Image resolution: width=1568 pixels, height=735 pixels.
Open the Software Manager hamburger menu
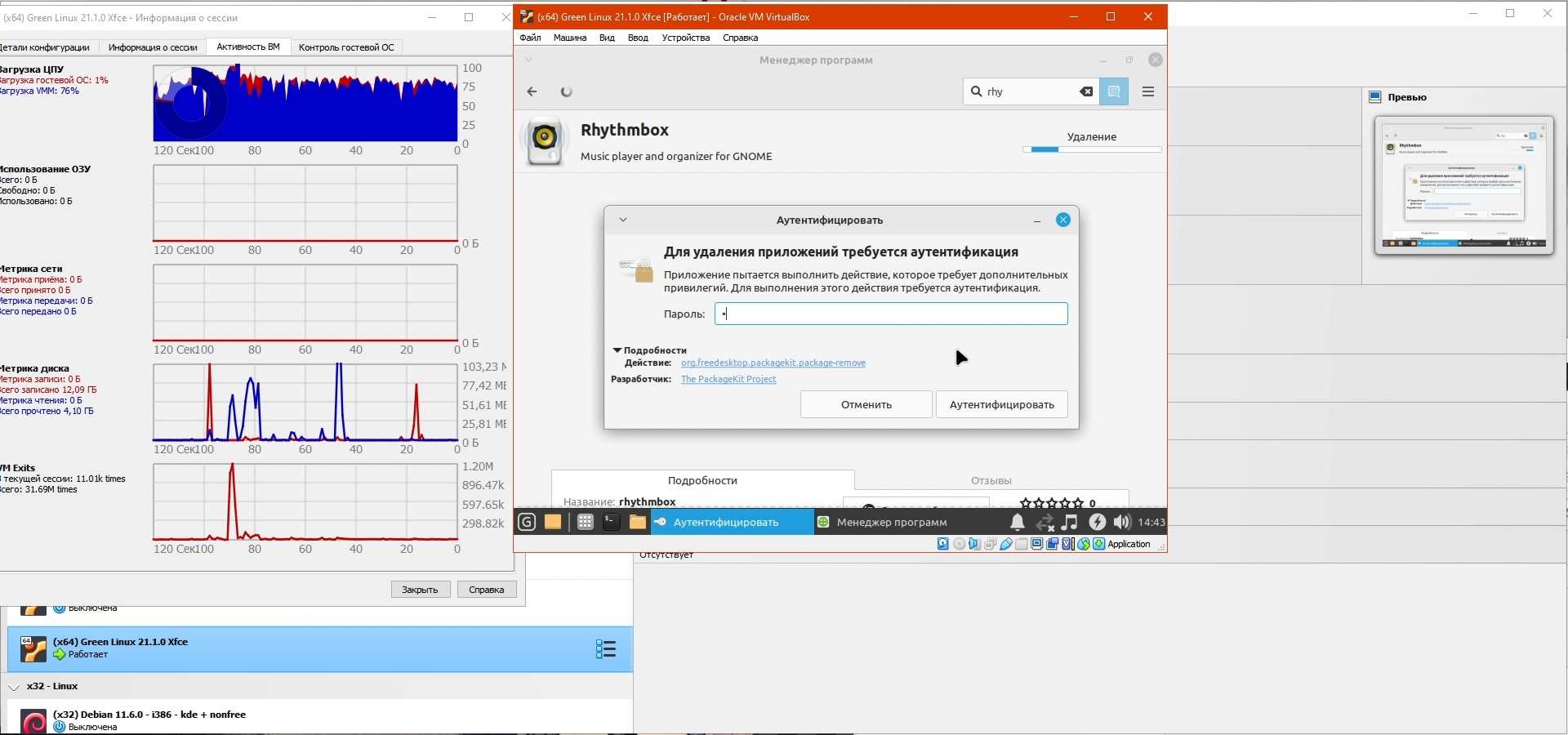coord(1148,91)
